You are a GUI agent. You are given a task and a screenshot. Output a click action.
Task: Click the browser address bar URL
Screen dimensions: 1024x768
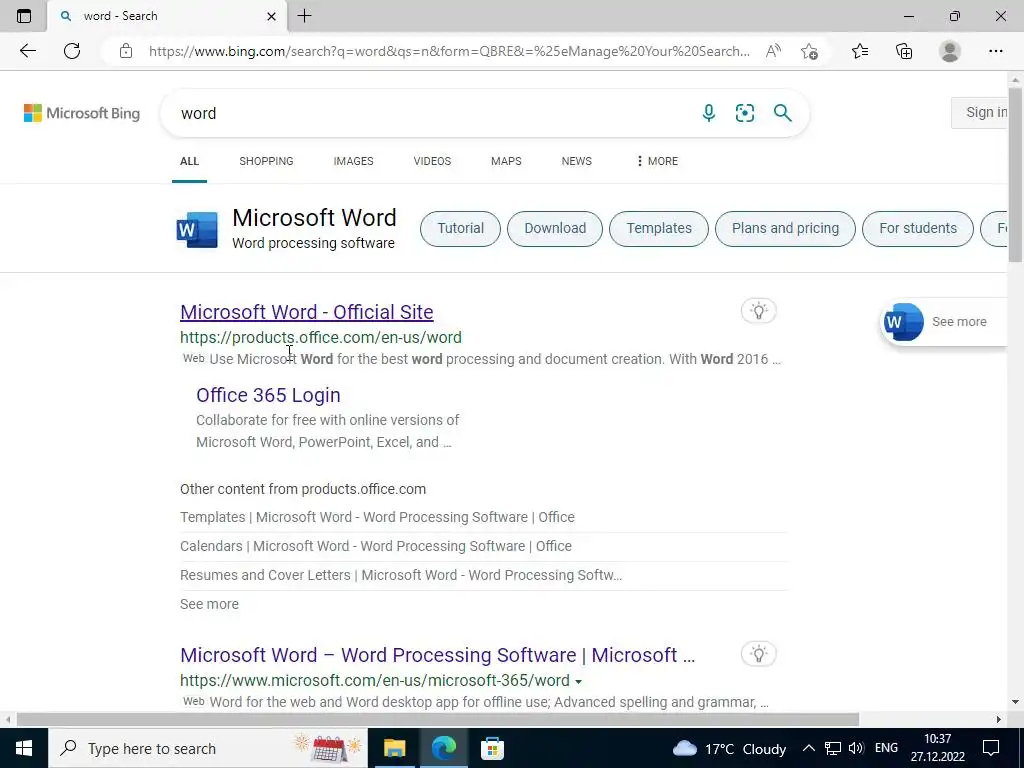[x=449, y=51]
